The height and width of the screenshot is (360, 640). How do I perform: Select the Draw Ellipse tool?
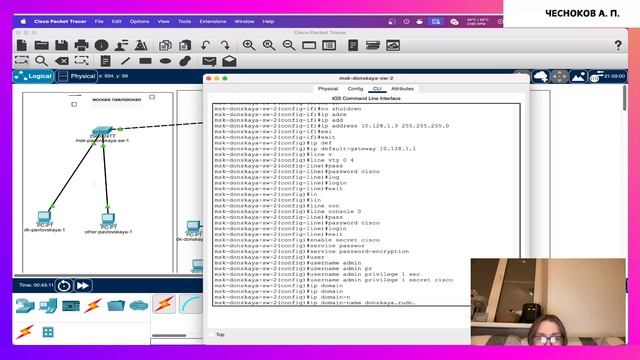tap(165, 61)
